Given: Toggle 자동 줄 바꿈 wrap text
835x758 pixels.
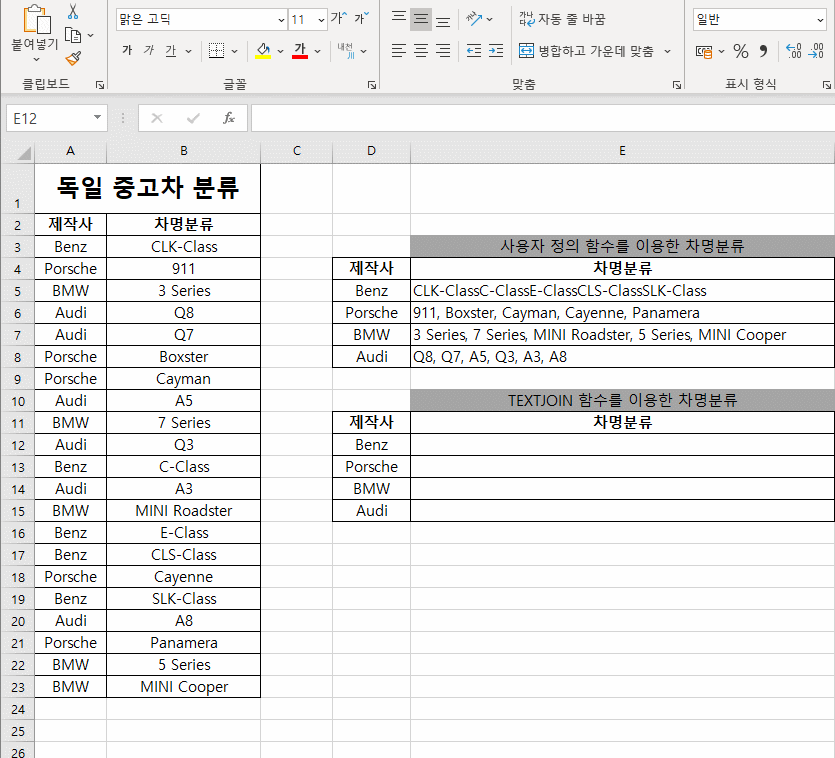Looking at the screenshot, I should point(562,19).
